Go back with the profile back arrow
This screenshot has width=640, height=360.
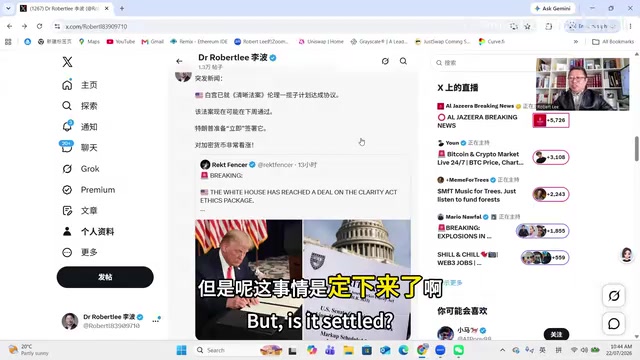tap(179, 61)
